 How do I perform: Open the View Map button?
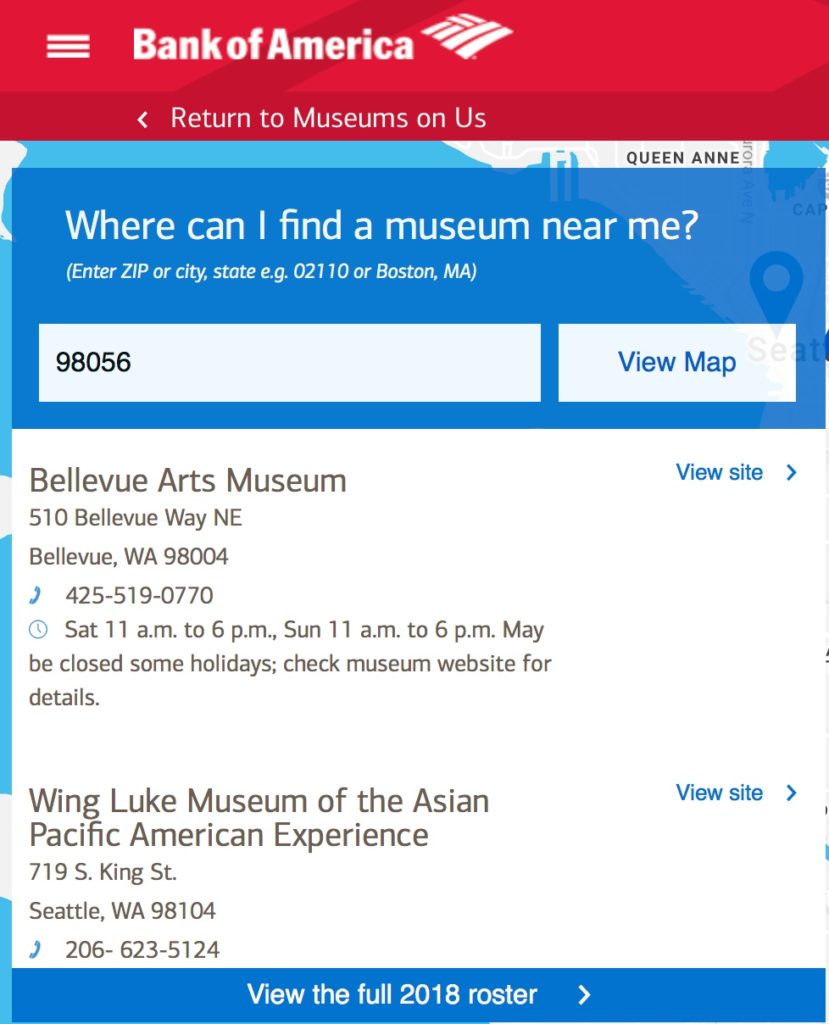point(677,362)
